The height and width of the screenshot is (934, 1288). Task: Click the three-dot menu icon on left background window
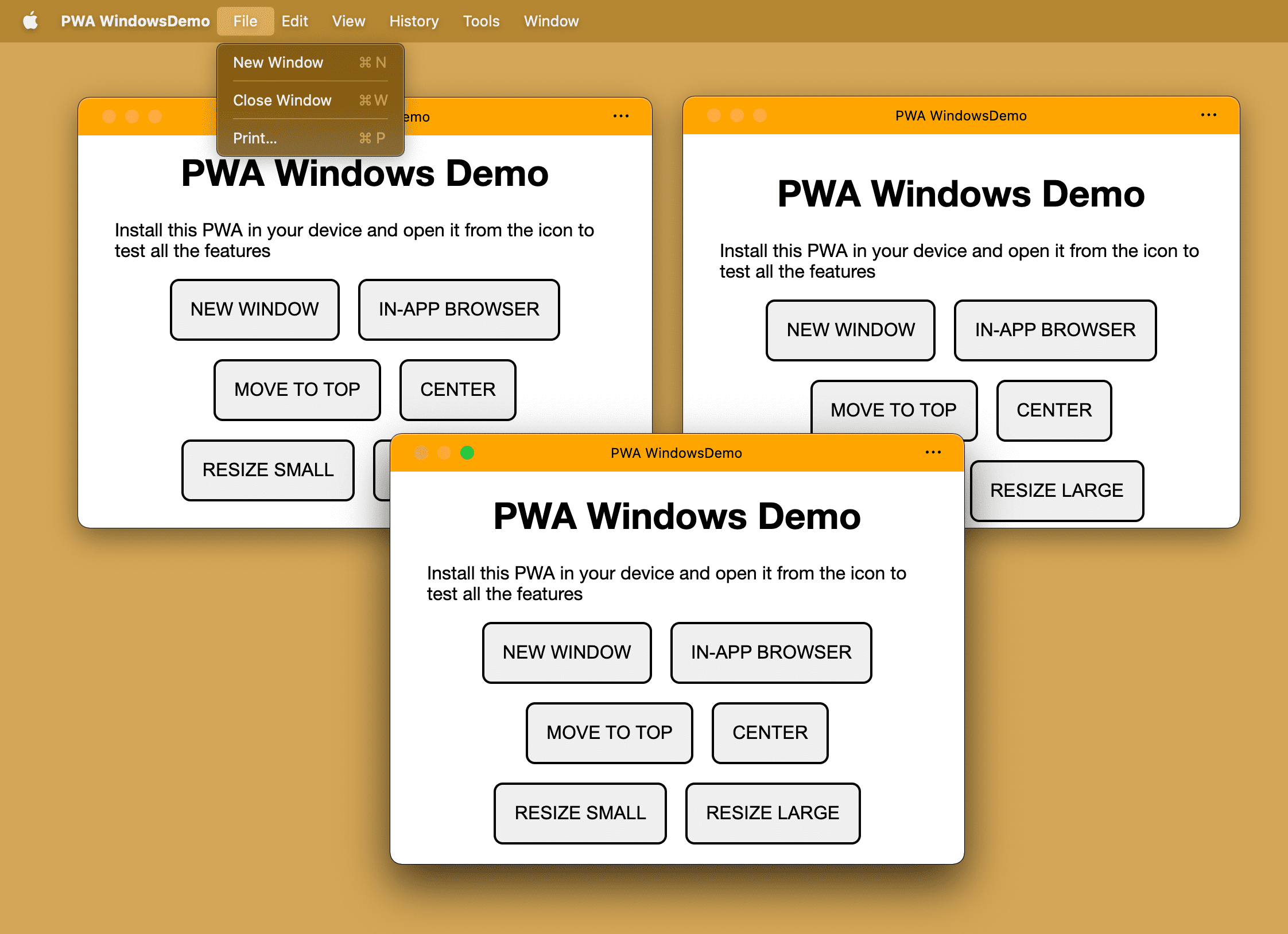621,117
